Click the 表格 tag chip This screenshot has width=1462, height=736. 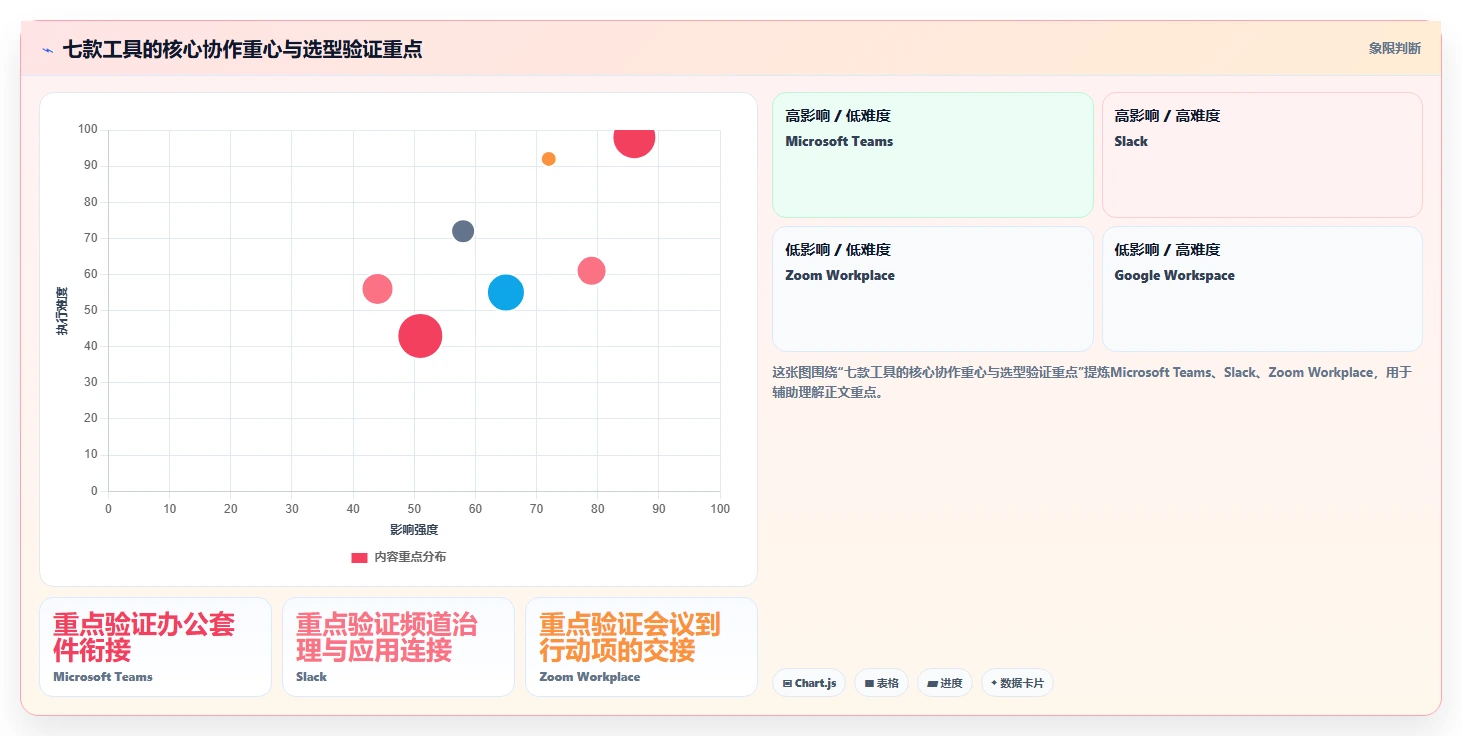click(881, 683)
